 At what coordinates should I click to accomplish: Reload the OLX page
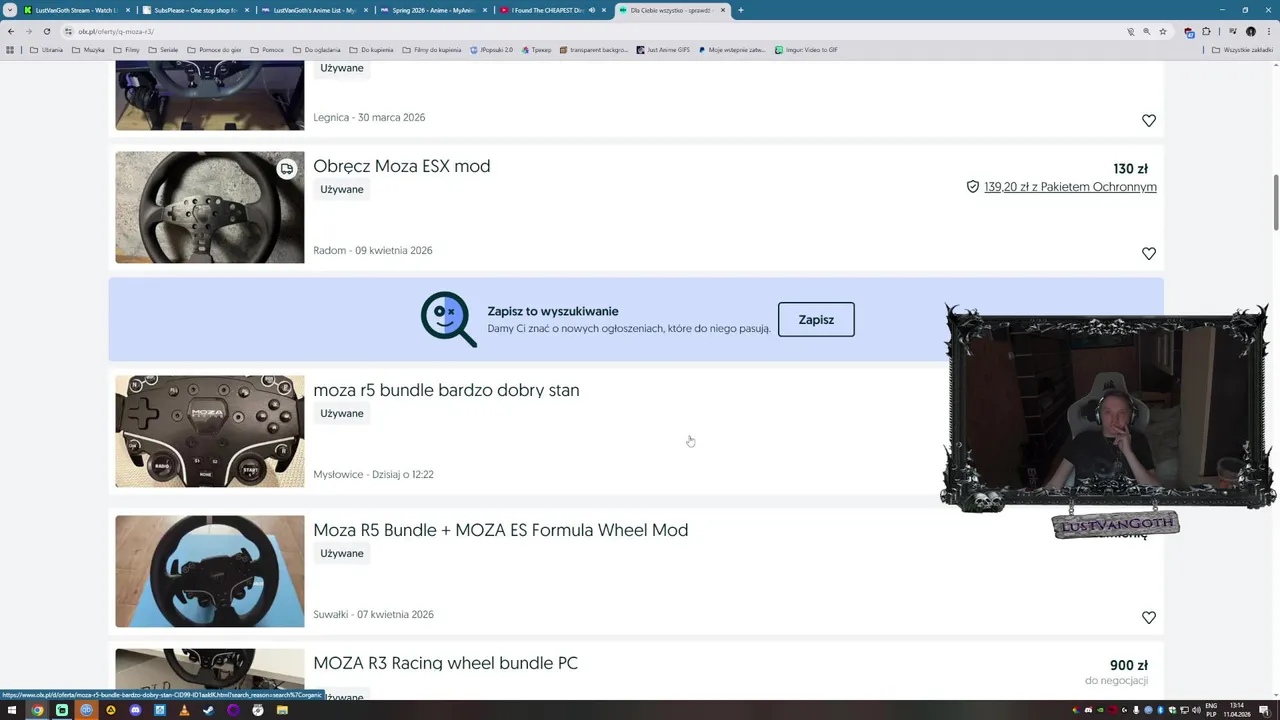click(46, 31)
